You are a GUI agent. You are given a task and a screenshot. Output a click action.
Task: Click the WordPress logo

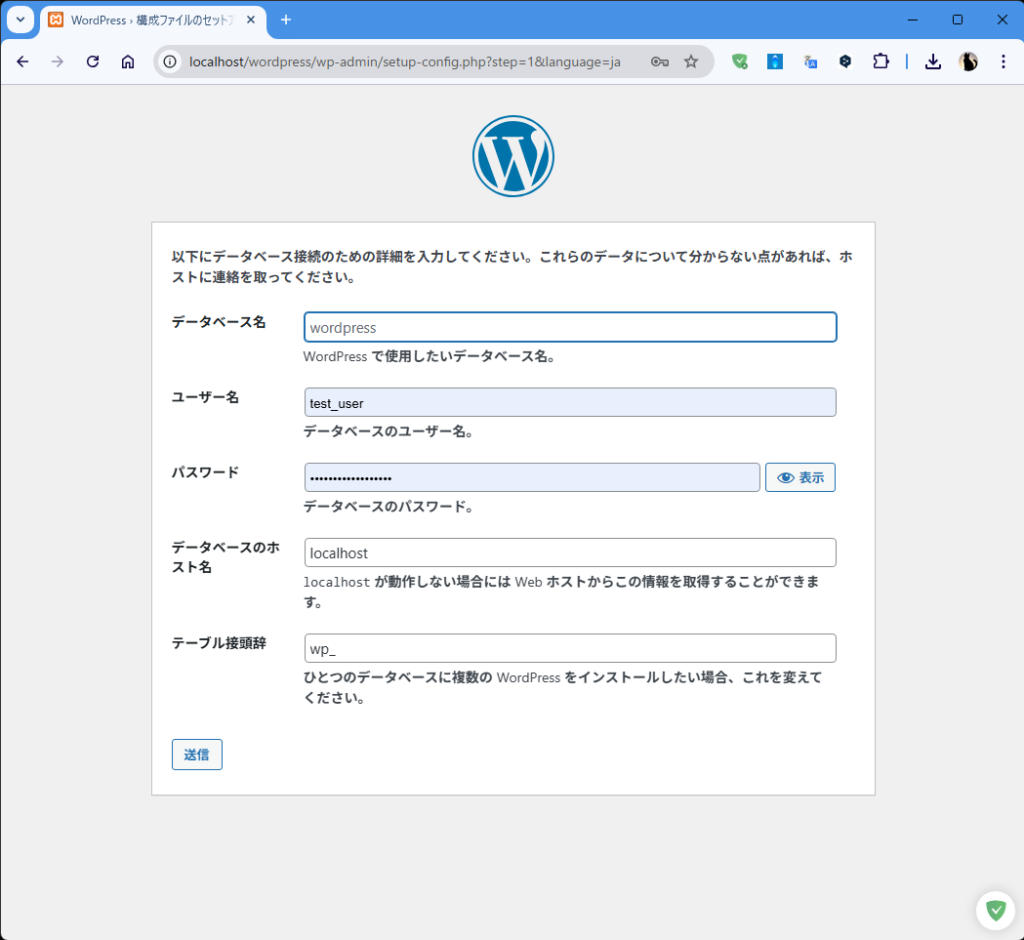click(x=513, y=156)
